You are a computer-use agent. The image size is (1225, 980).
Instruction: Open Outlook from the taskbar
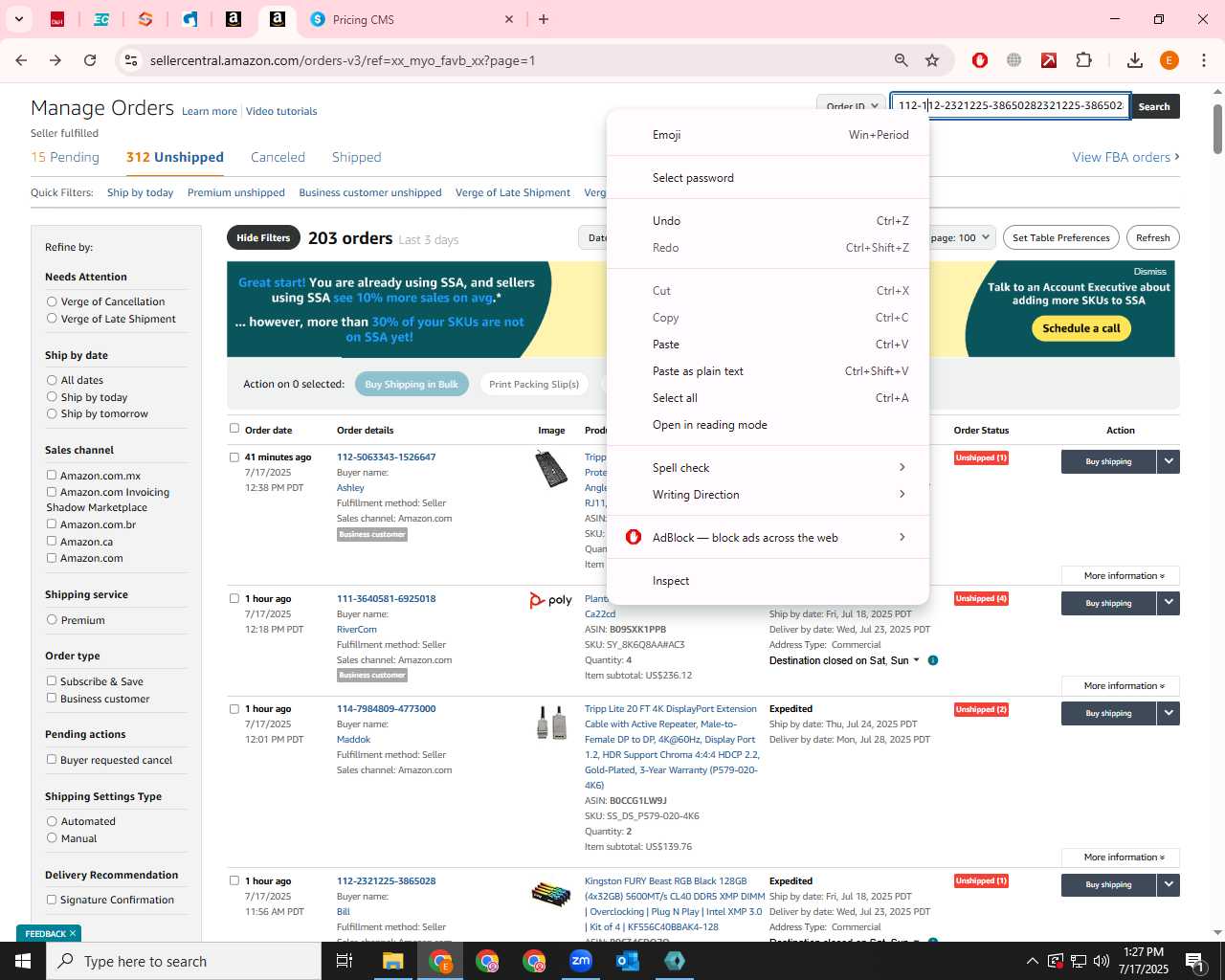click(x=628, y=961)
